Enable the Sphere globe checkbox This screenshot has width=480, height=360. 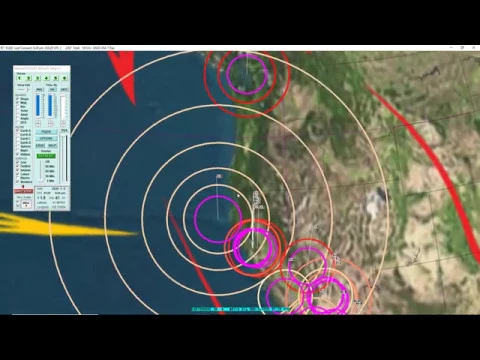click(x=18, y=146)
